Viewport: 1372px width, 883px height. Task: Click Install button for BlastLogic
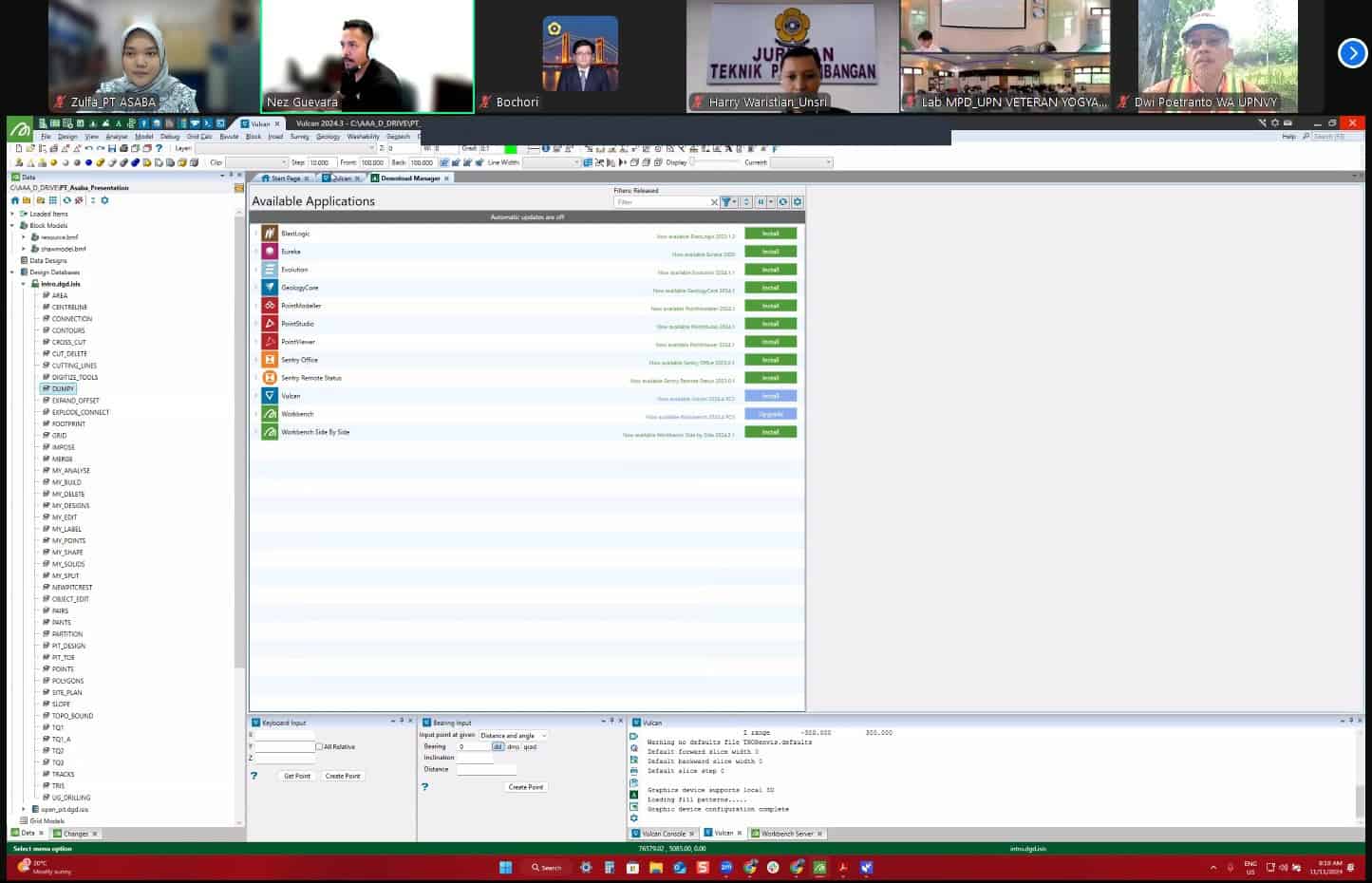click(x=770, y=234)
